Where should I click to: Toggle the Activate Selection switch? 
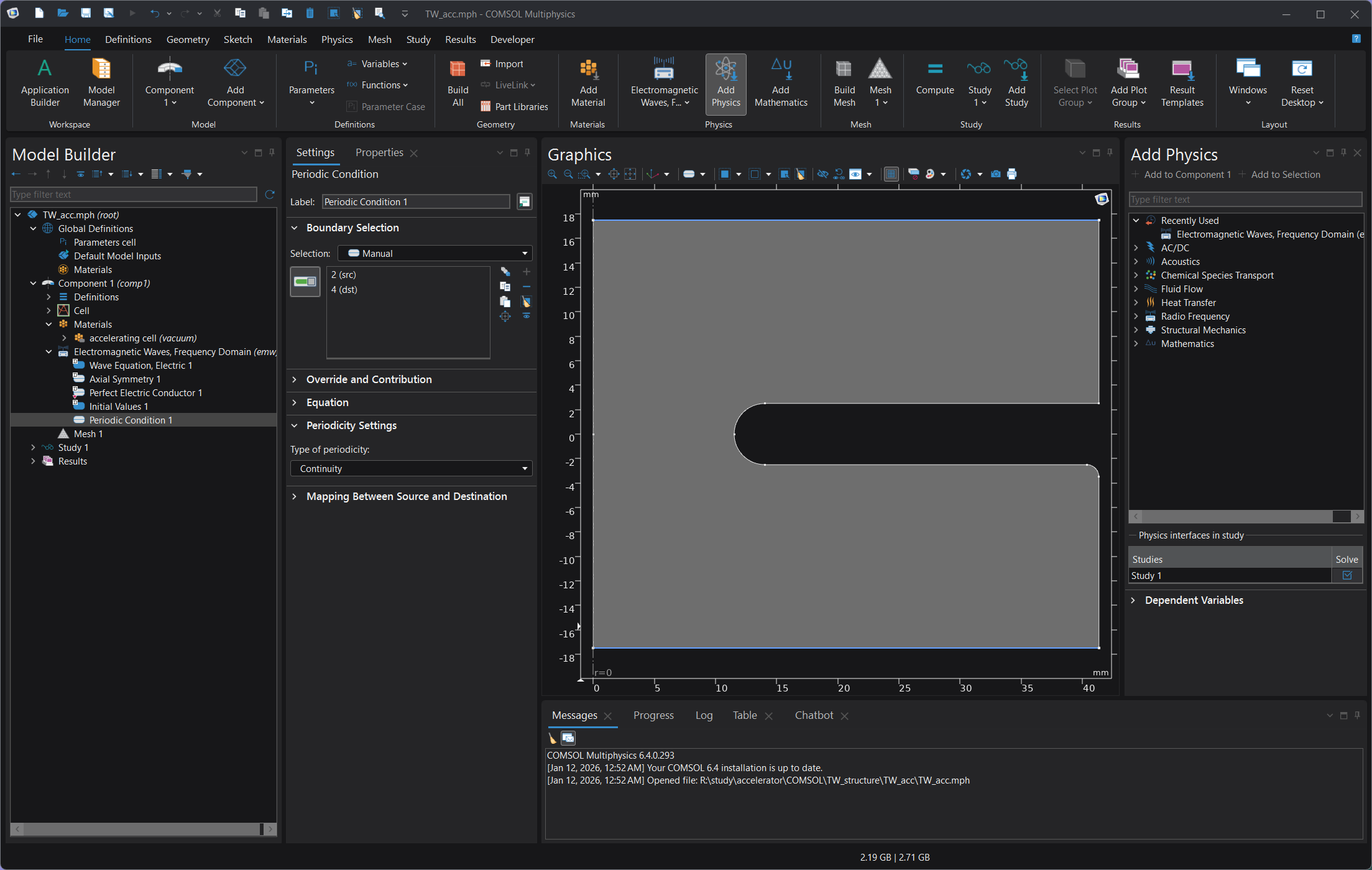click(305, 282)
